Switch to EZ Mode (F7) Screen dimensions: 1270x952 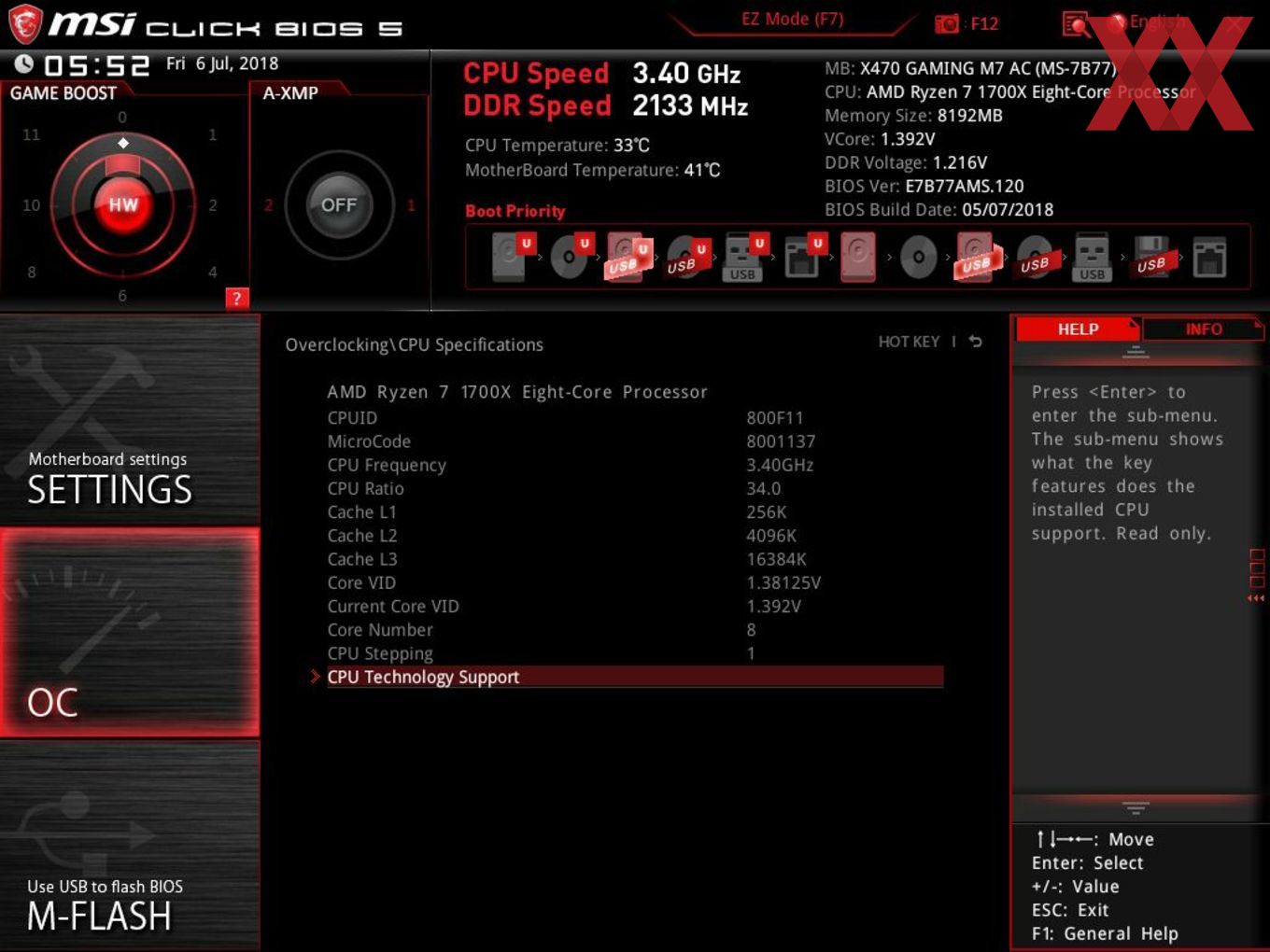tap(792, 19)
